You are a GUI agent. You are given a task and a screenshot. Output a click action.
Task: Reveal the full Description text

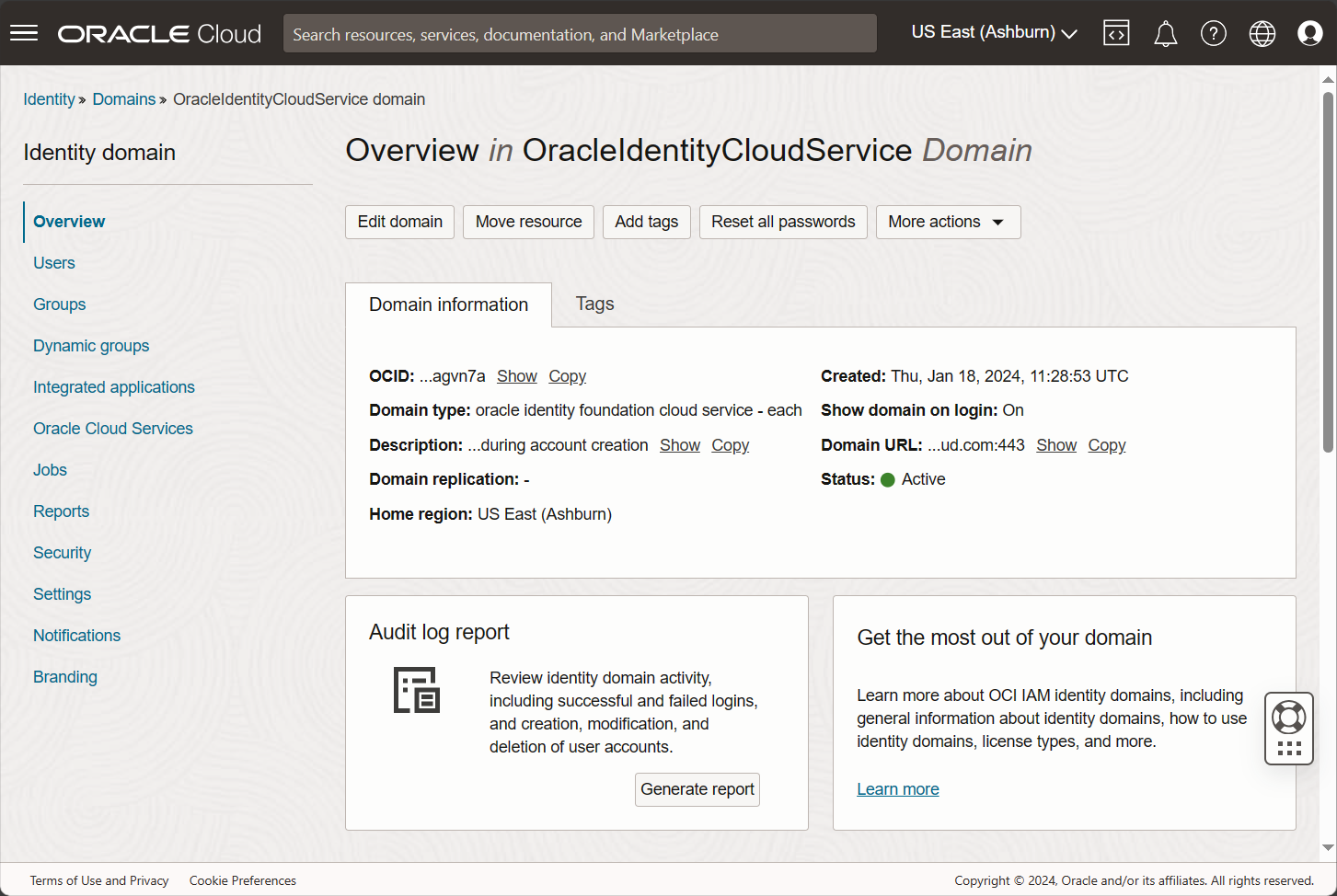pyautogui.click(x=679, y=445)
